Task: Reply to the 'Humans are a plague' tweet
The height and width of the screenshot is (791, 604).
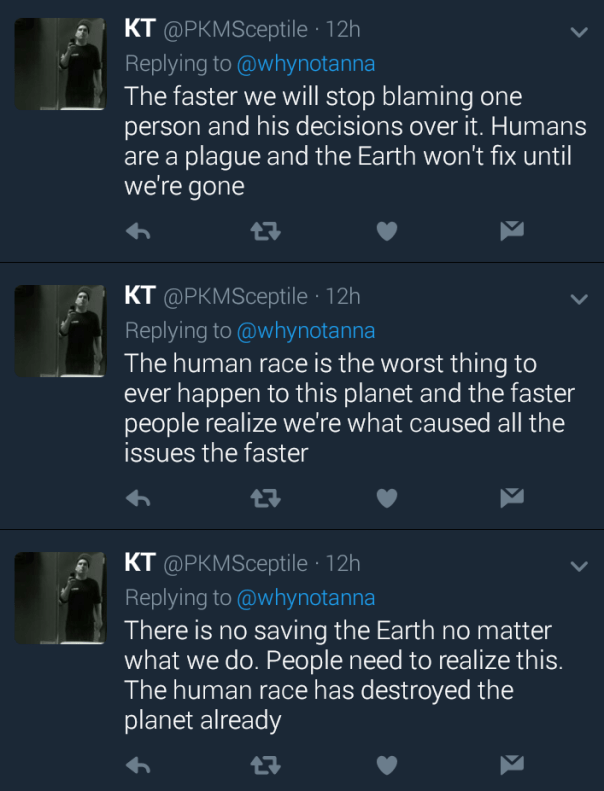Action: 138,232
